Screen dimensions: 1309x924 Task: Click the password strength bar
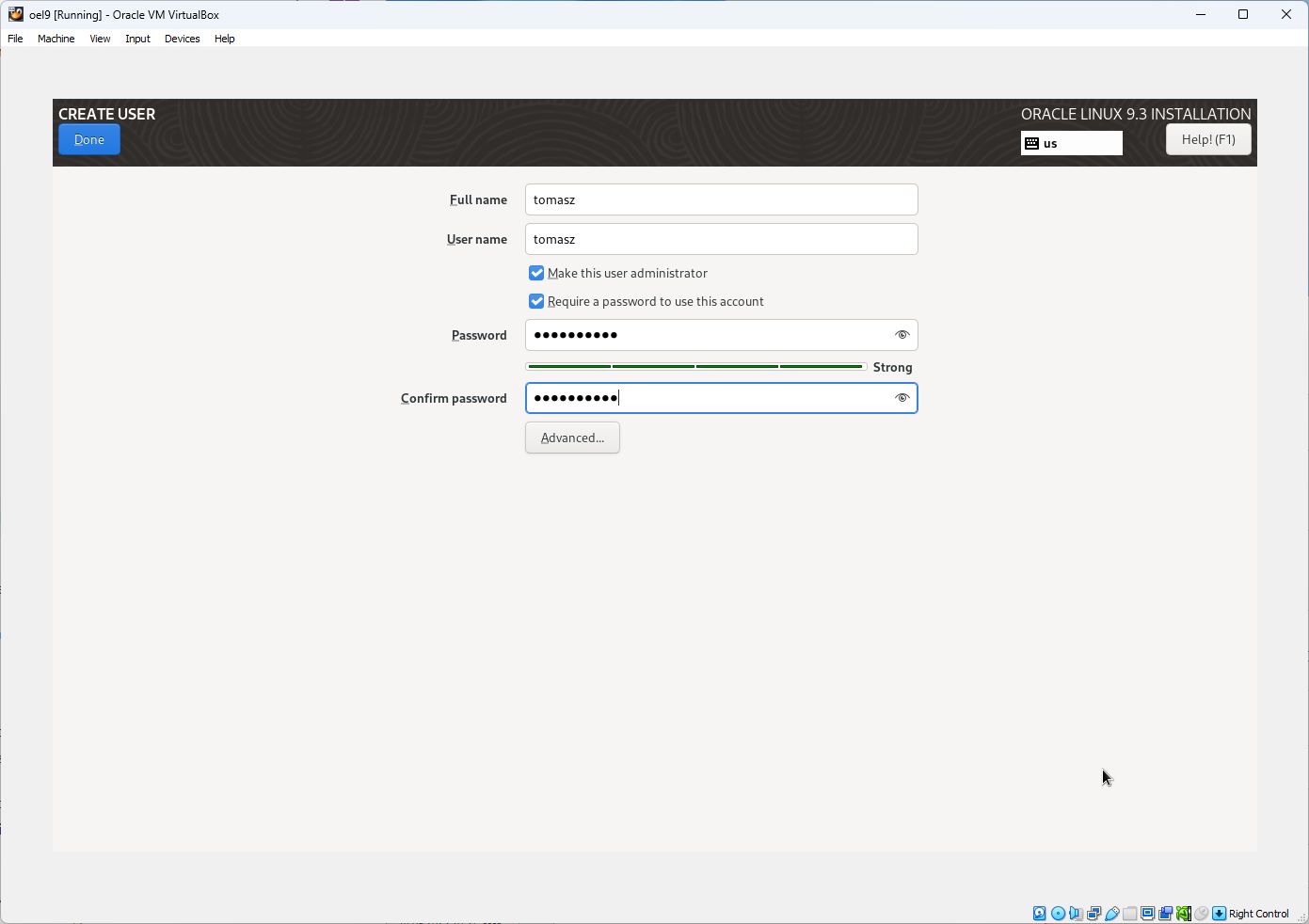696,367
